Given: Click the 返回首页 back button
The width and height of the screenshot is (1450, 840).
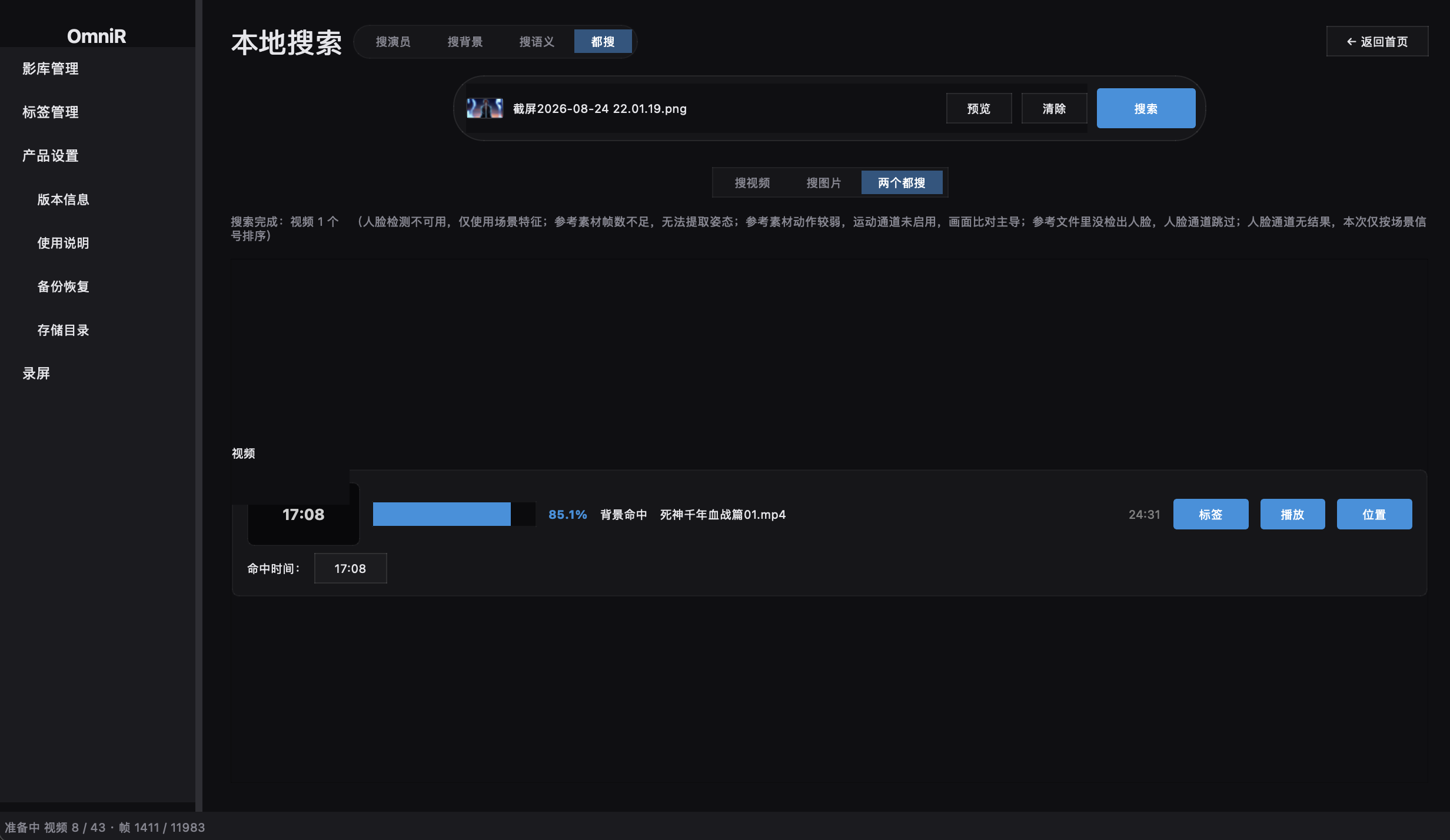Looking at the screenshot, I should (x=1377, y=41).
